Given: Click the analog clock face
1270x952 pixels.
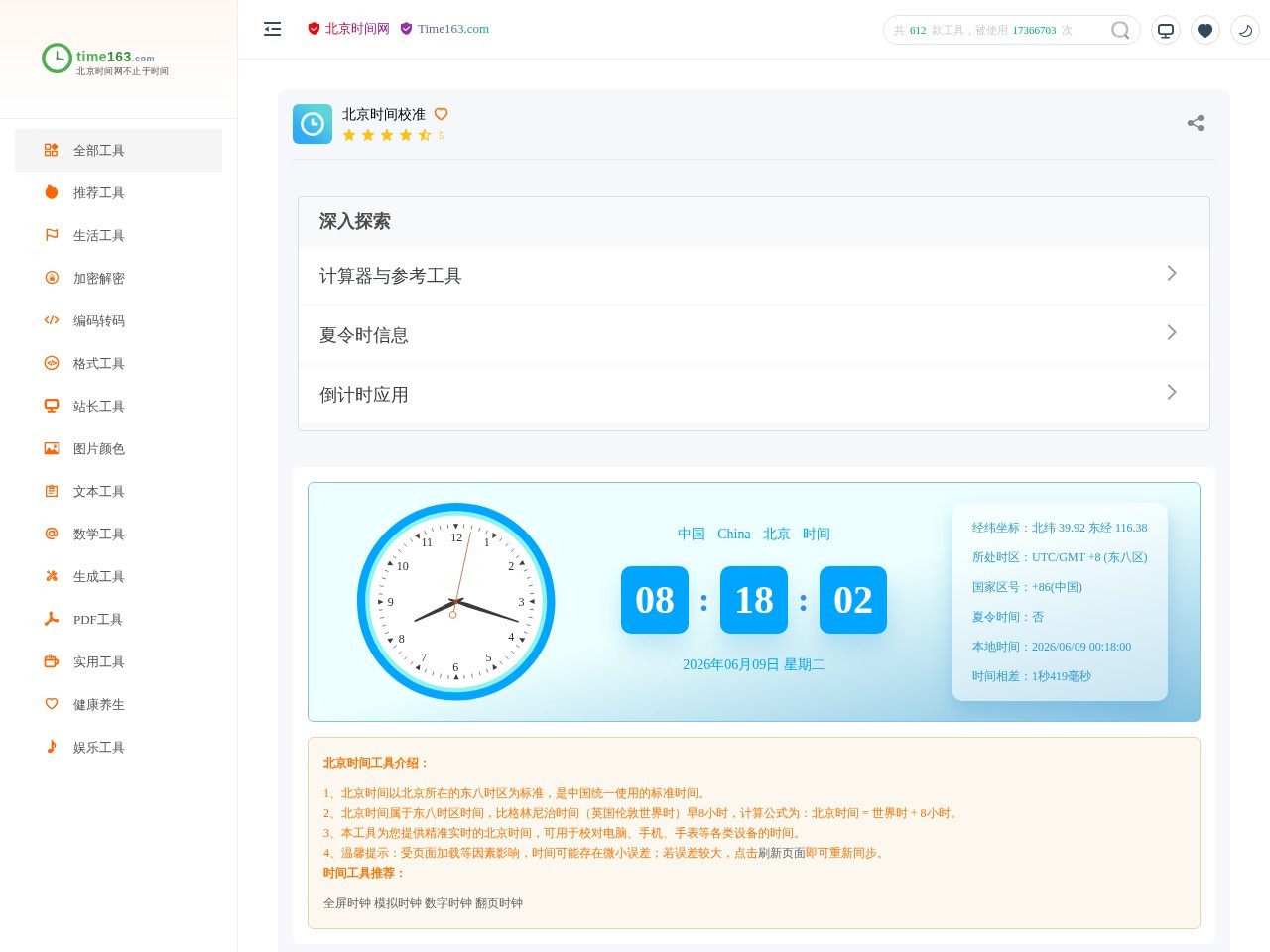Looking at the screenshot, I should (x=456, y=602).
